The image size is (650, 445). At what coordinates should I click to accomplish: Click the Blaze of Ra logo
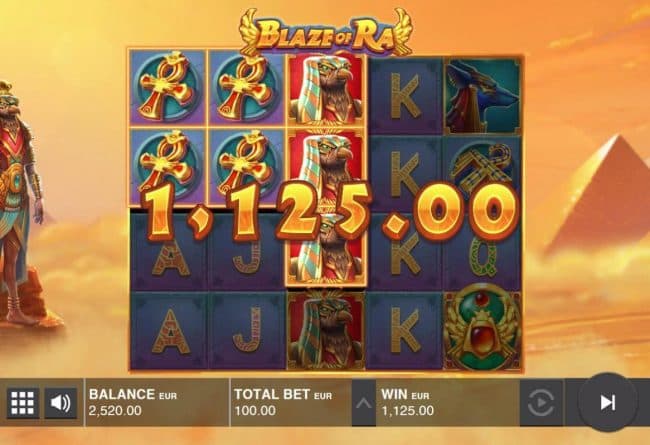point(326,34)
